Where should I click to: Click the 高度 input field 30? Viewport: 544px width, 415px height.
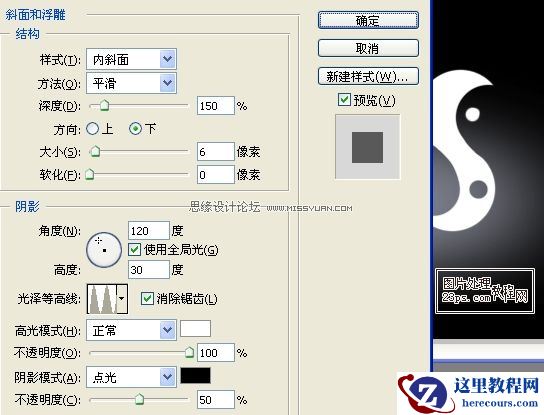click(149, 270)
